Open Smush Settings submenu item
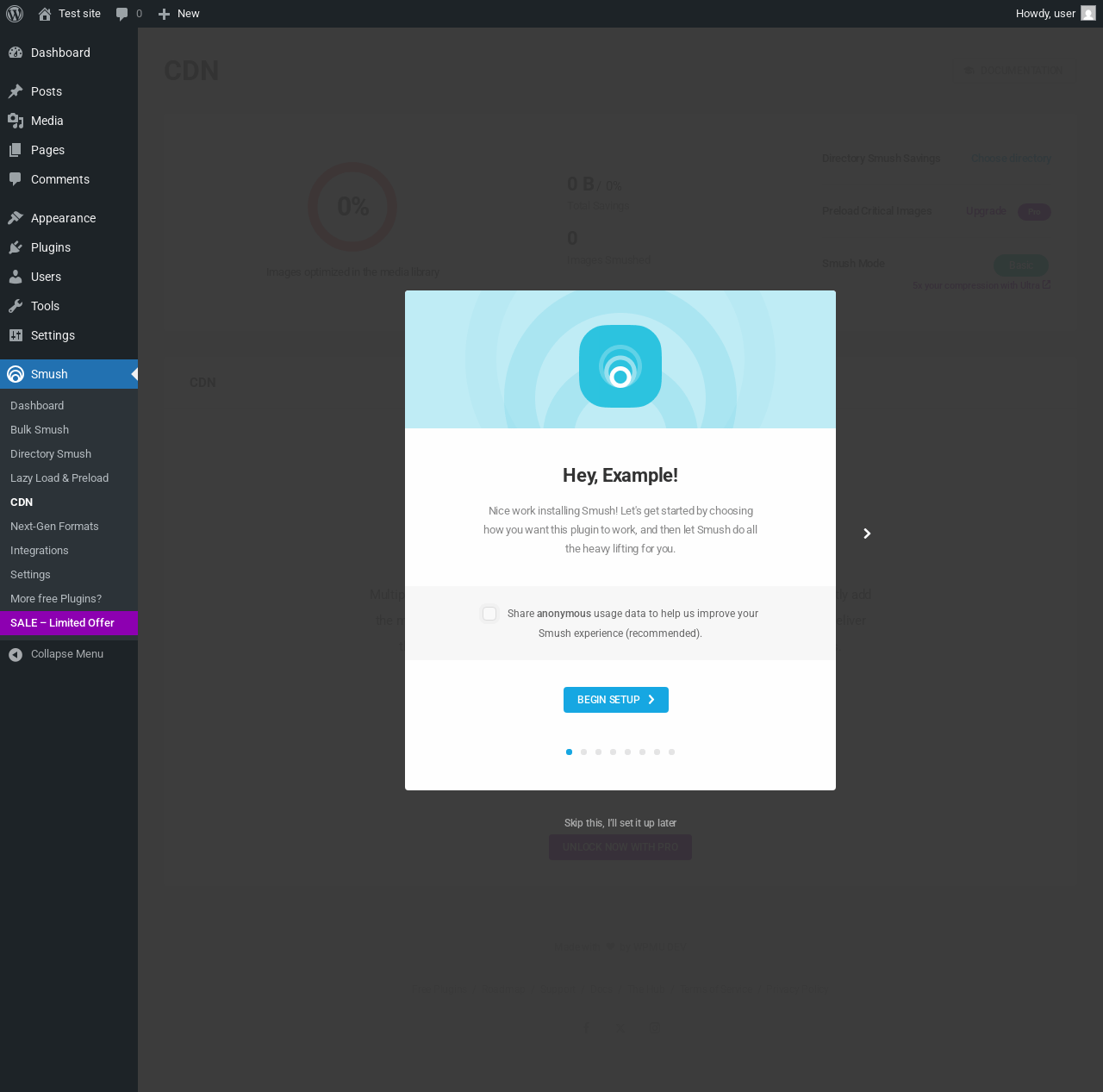 point(69,575)
